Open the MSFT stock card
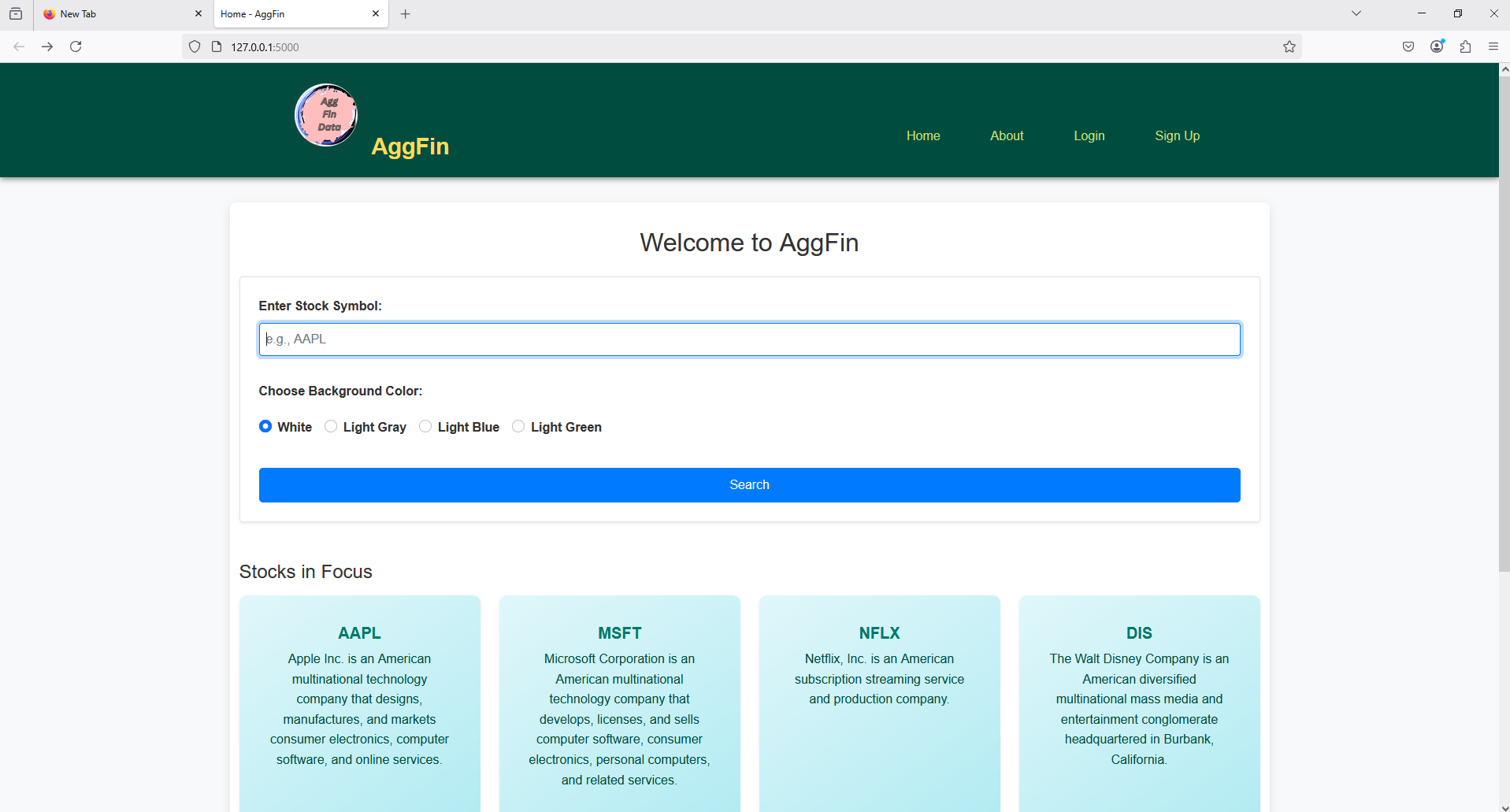 [620, 703]
